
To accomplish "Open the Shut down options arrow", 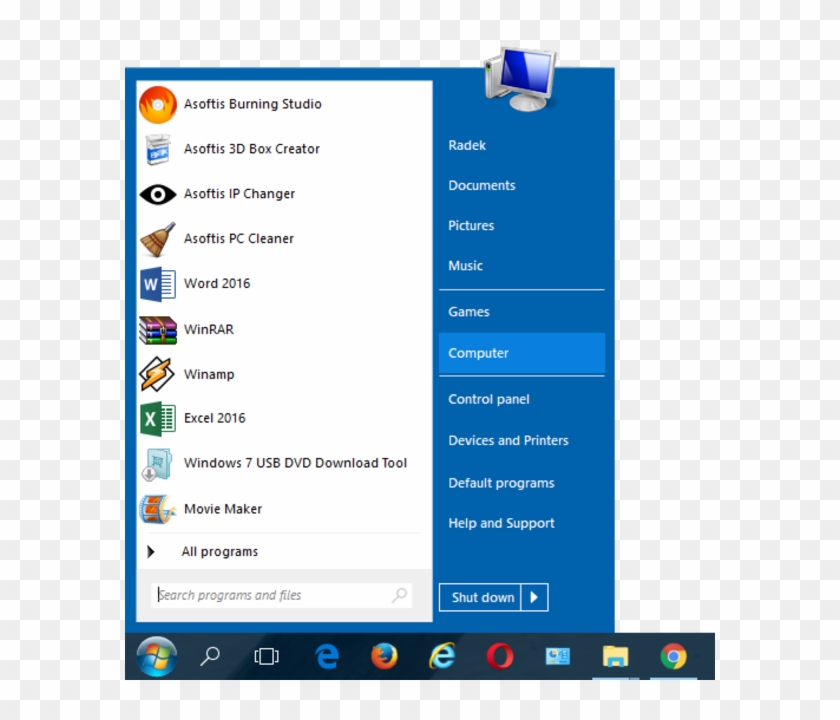I will (534, 597).
